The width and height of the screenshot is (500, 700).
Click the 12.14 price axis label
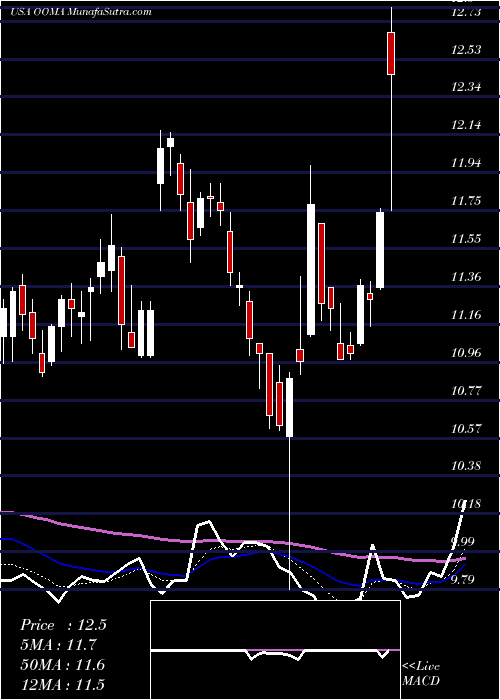pos(466,125)
